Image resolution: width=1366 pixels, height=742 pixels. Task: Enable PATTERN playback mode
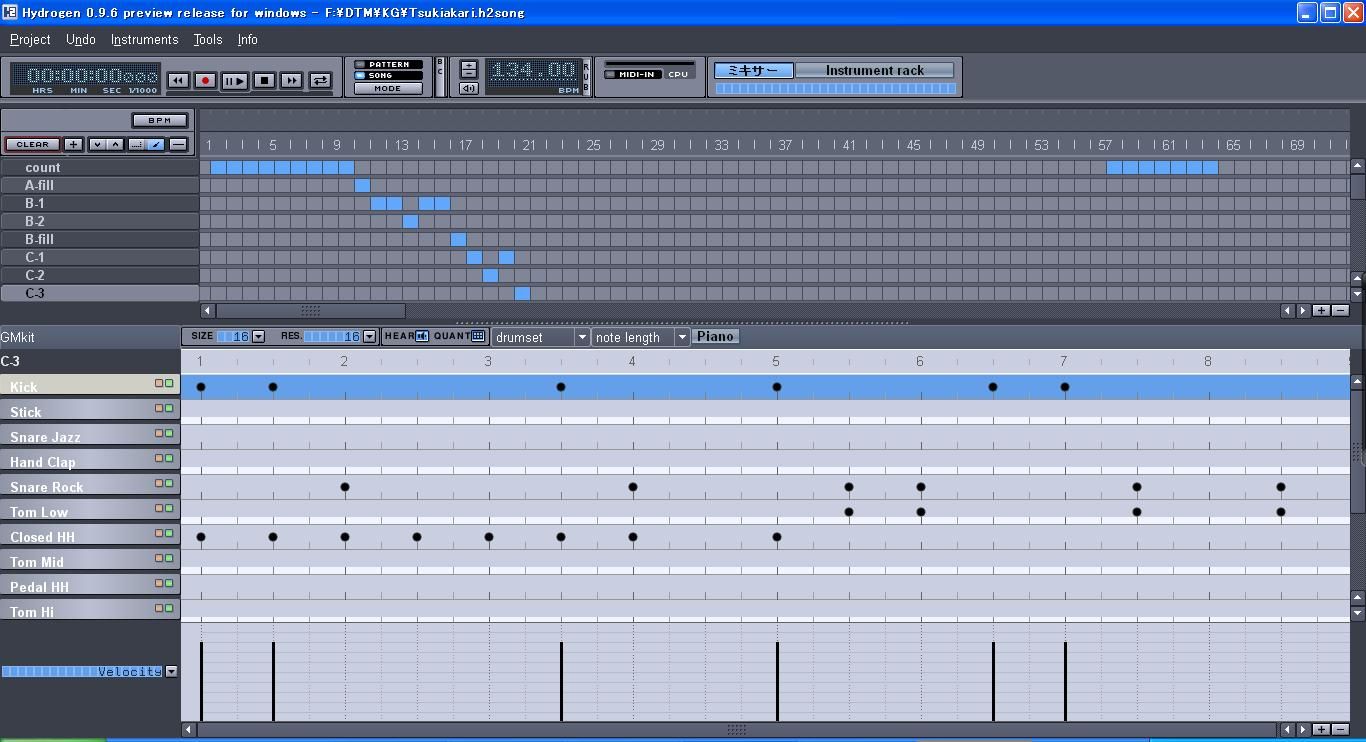388,64
